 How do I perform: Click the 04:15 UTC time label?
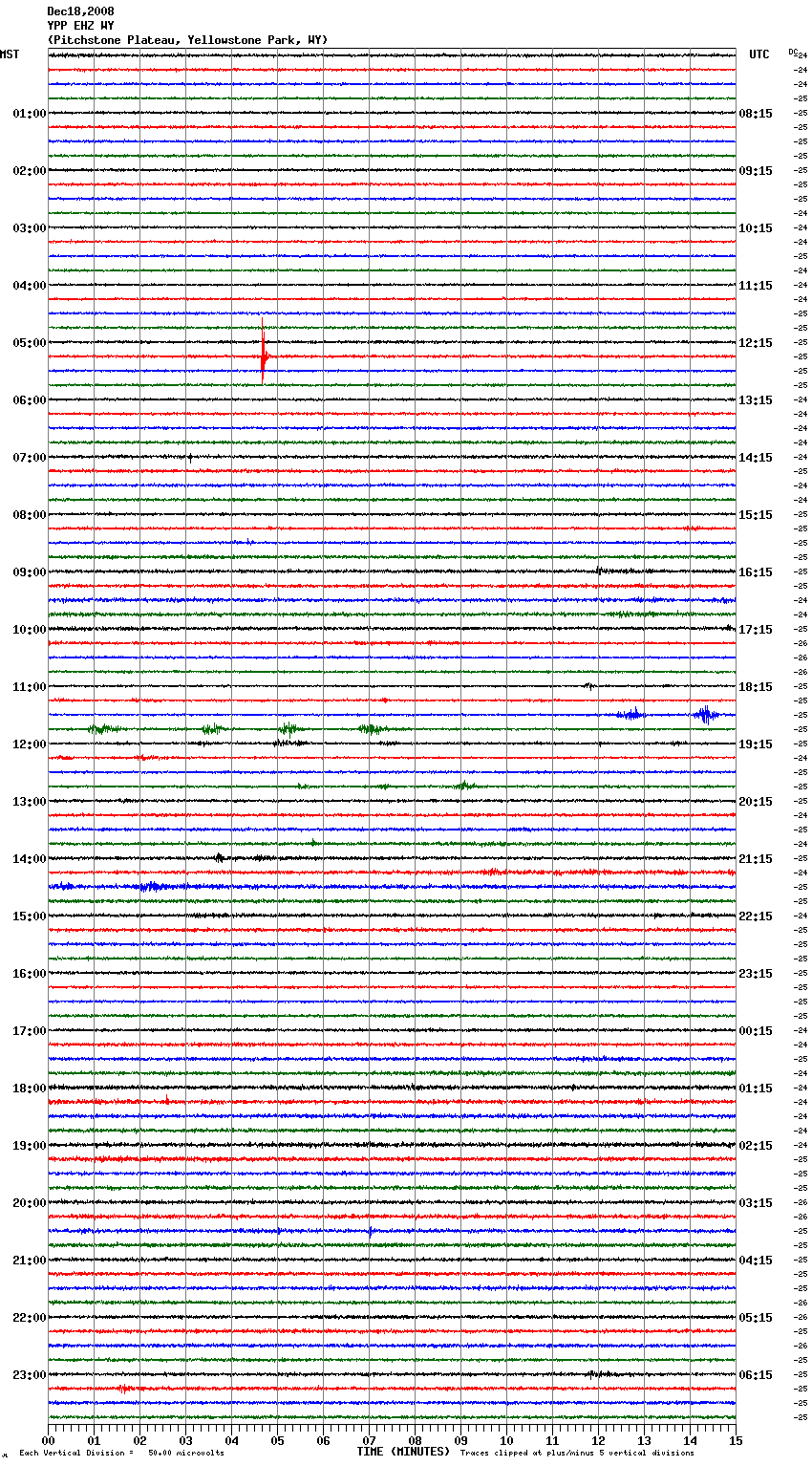click(756, 1261)
